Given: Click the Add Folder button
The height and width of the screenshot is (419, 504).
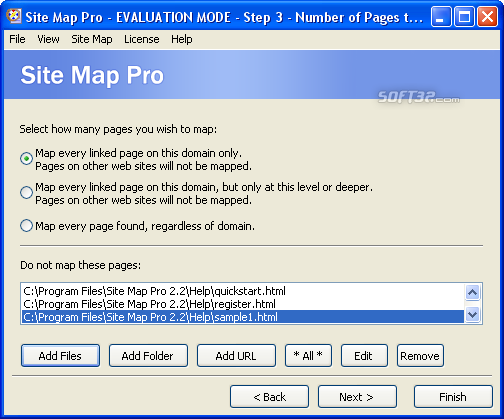Looking at the screenshot, I should 148,356.
